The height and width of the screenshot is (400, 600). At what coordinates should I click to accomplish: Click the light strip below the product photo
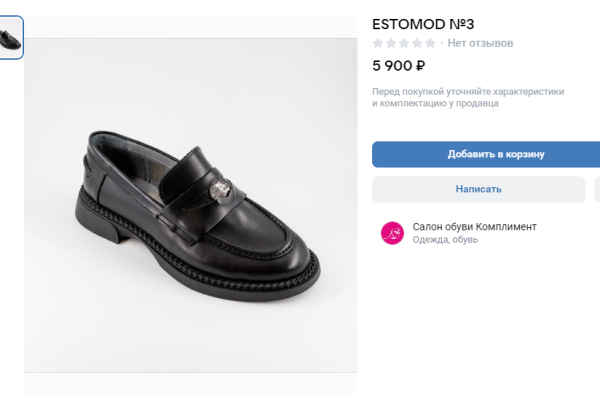190,384
